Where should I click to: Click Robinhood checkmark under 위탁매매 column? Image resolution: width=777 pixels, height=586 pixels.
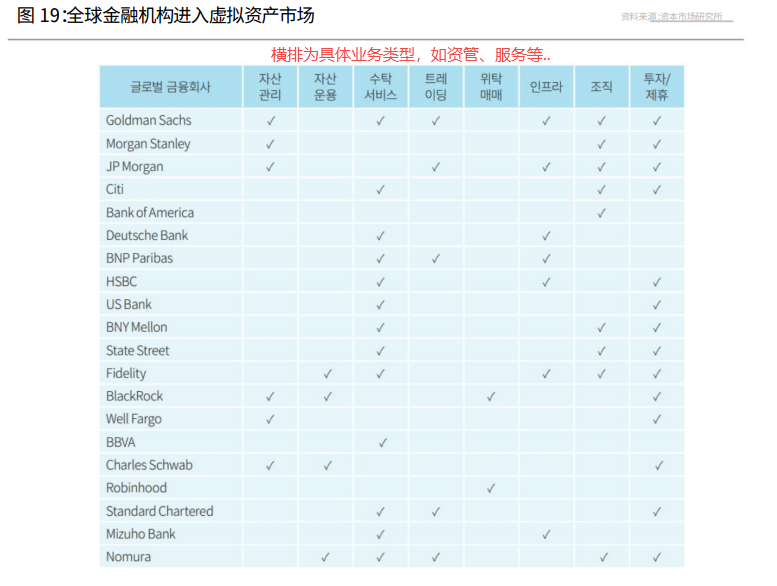(491, 489)
